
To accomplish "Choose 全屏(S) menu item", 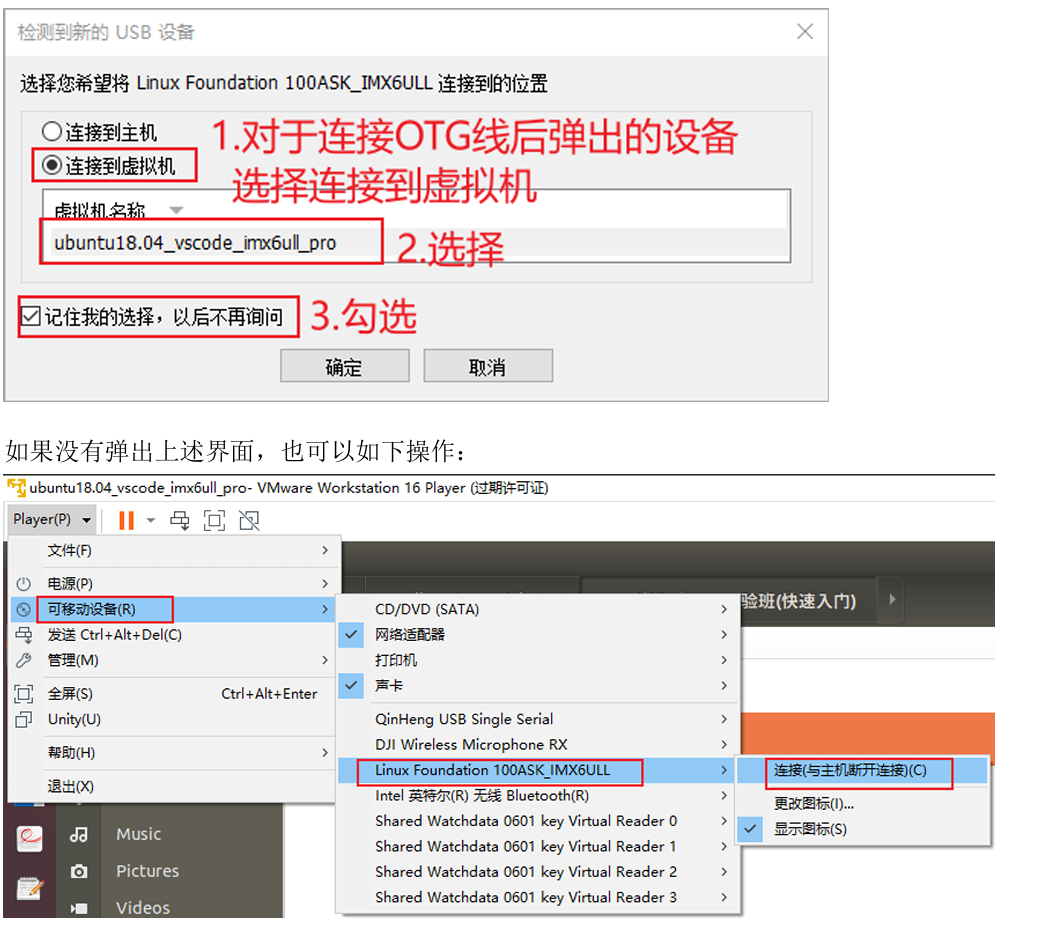I will (x=174, y=694).
